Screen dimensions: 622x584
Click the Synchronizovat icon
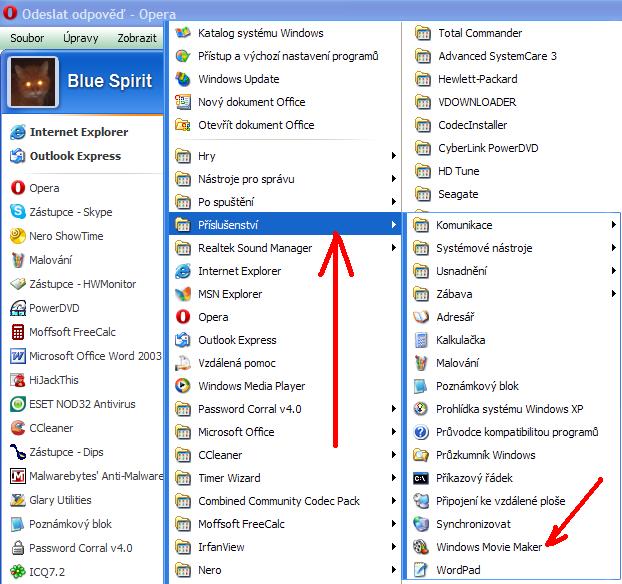tap(421, 524)
